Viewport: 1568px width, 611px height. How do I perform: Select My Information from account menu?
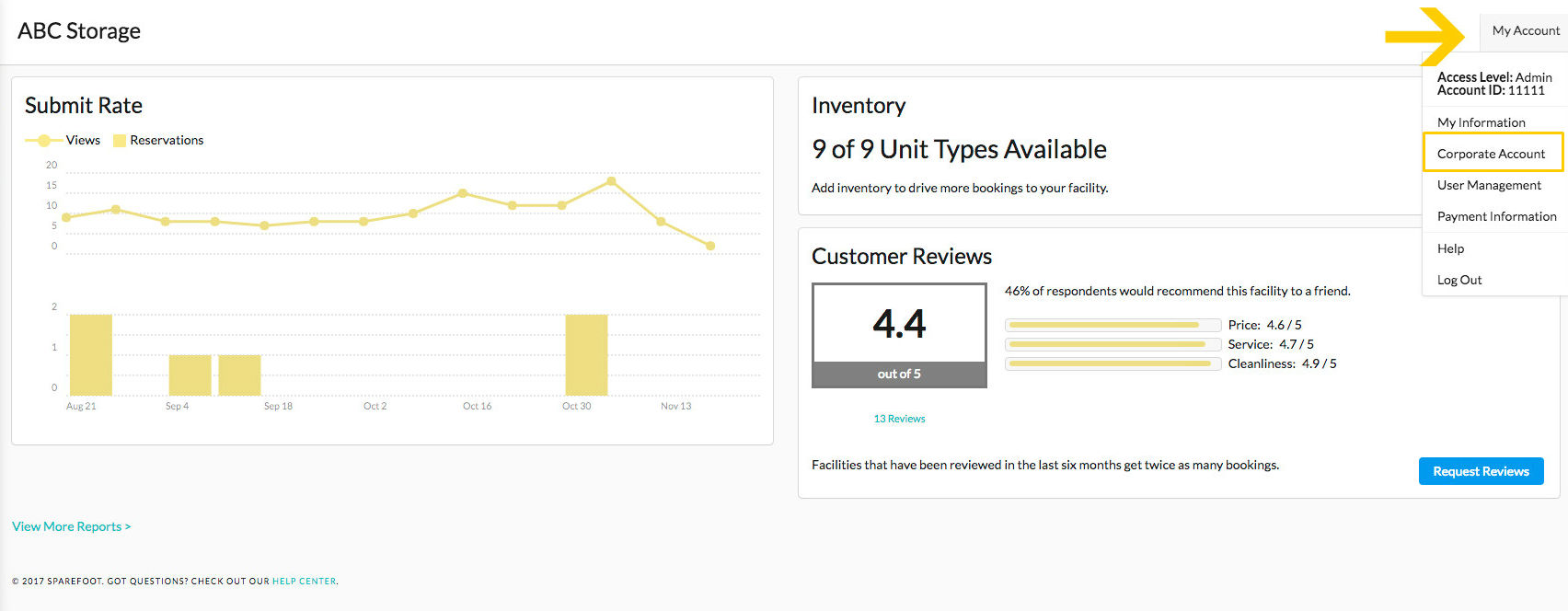(x=1481, y=122)
